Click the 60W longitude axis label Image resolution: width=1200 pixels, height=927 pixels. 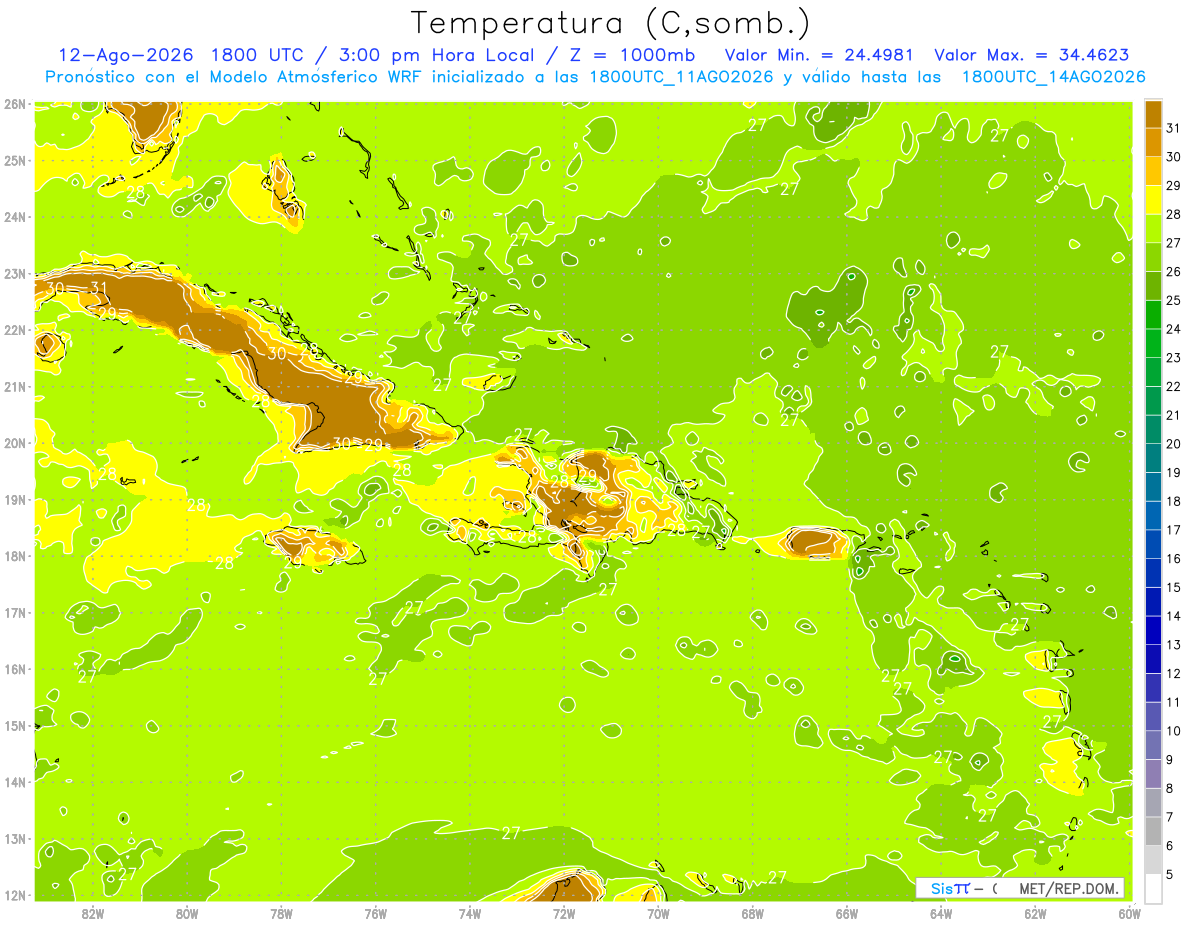pyautogui.click(x=1129, y=913)
